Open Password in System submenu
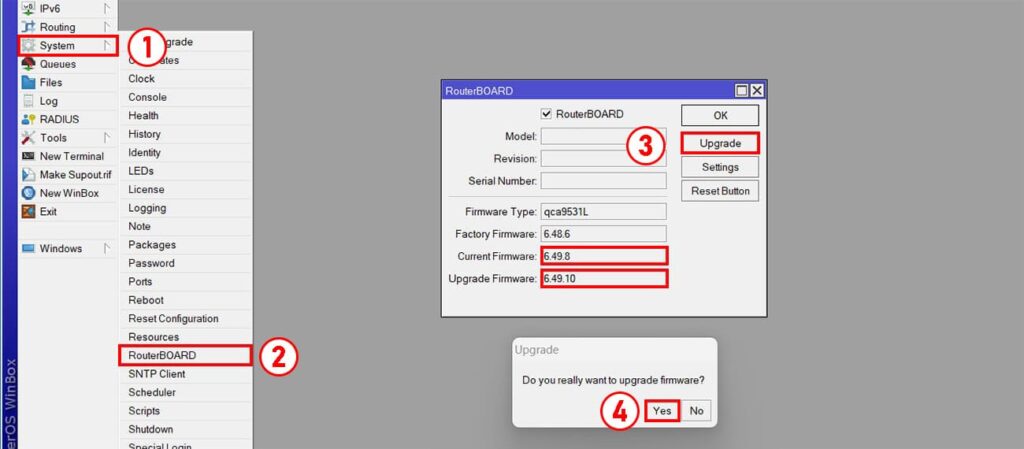 pos(185,263)
